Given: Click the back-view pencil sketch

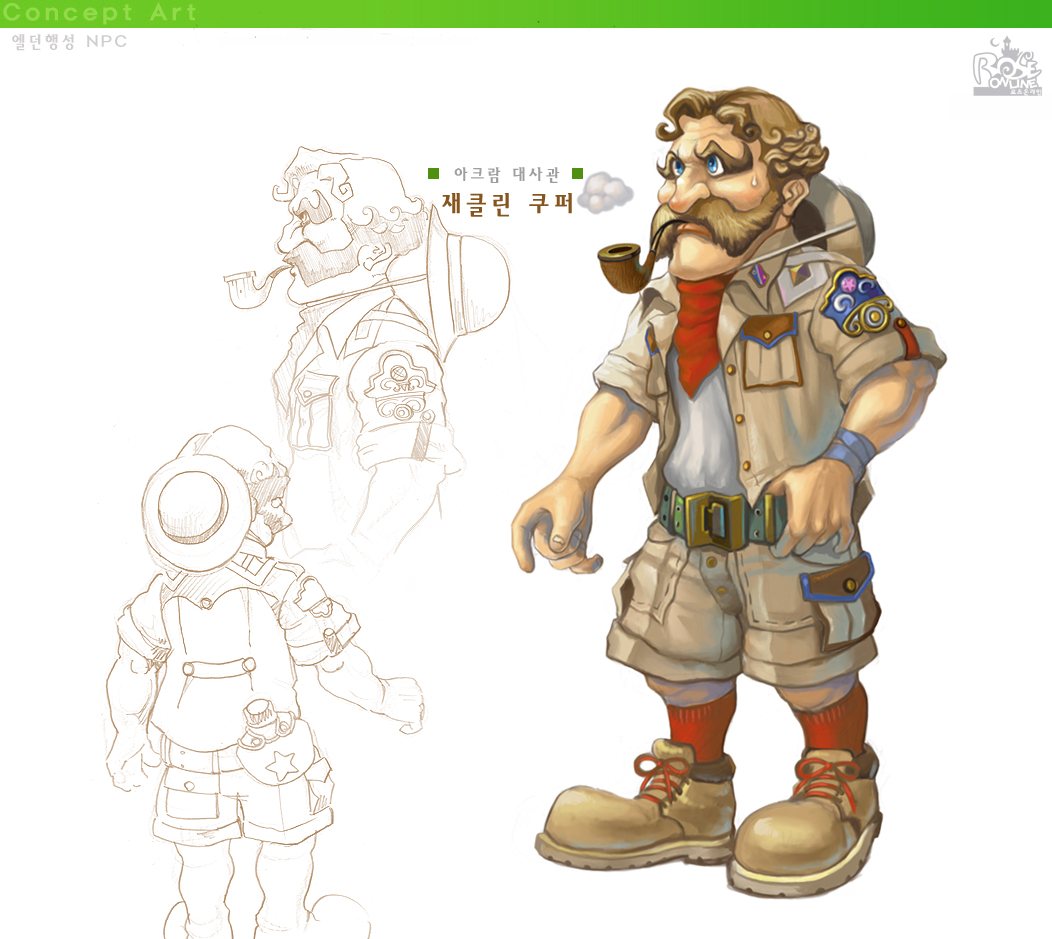Looking at the screenshot, I should tap(265, 681).
